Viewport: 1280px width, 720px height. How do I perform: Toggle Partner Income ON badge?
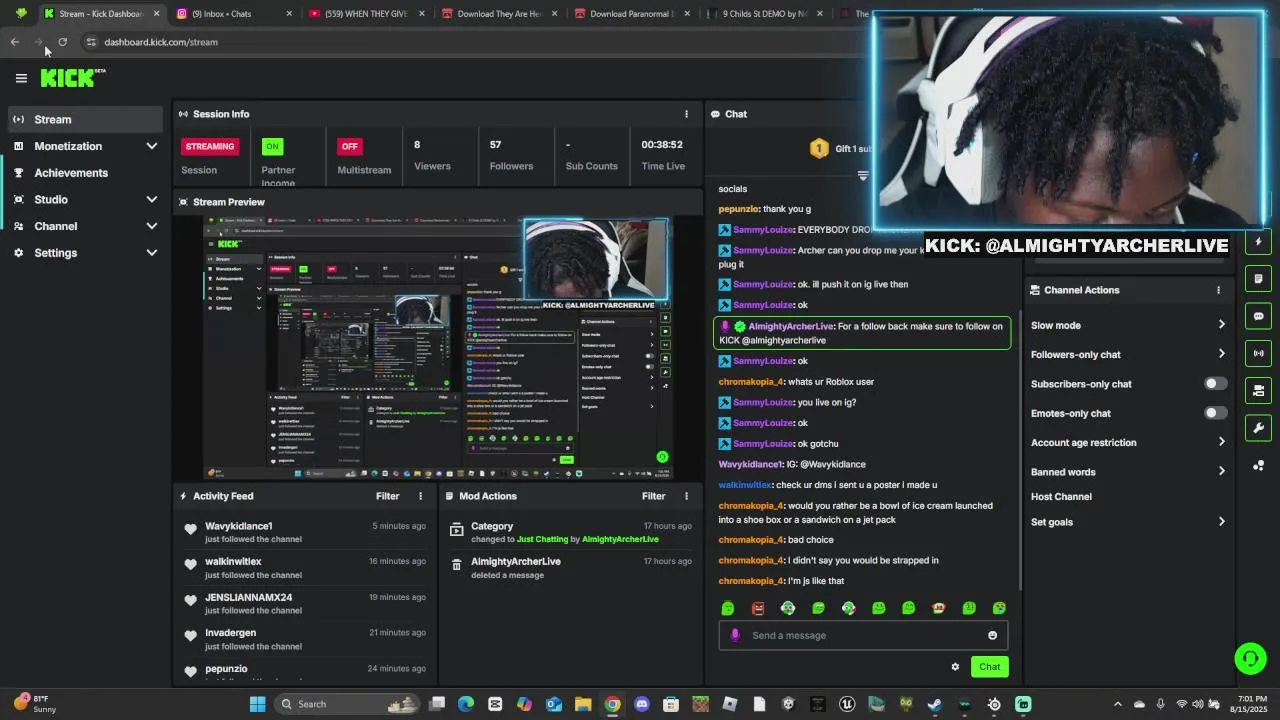click(x=272, y=146)
